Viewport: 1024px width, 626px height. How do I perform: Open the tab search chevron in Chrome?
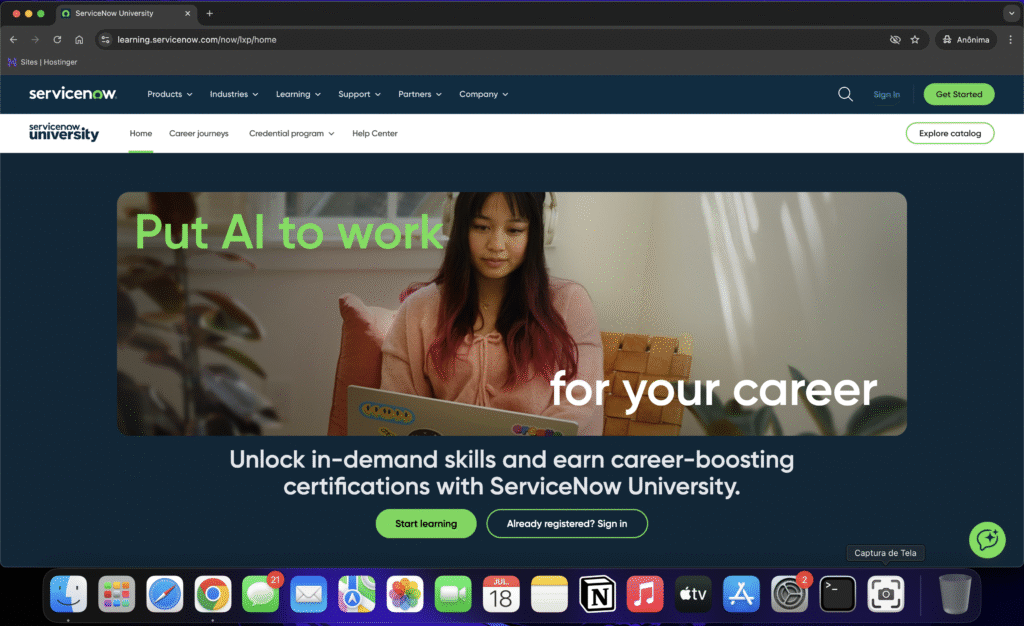tap(1011, 13)
